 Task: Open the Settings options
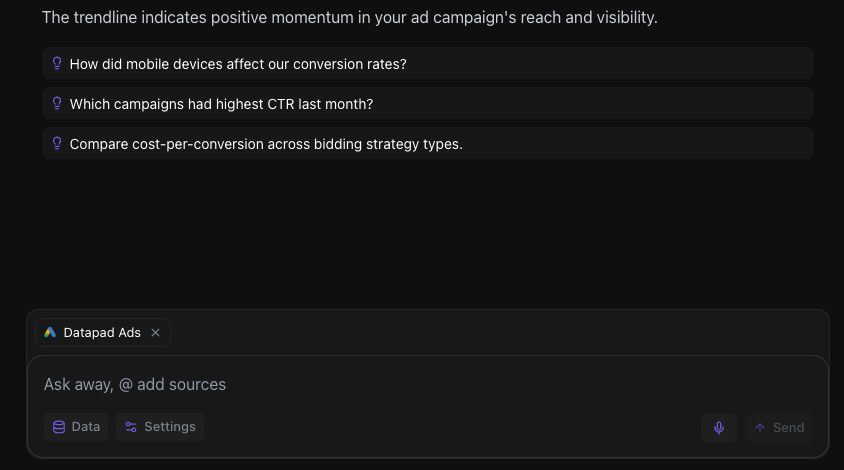pos(160,427)
